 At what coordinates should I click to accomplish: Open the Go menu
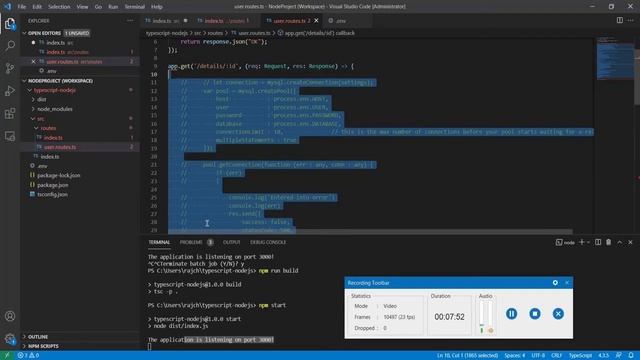(98, 7)
